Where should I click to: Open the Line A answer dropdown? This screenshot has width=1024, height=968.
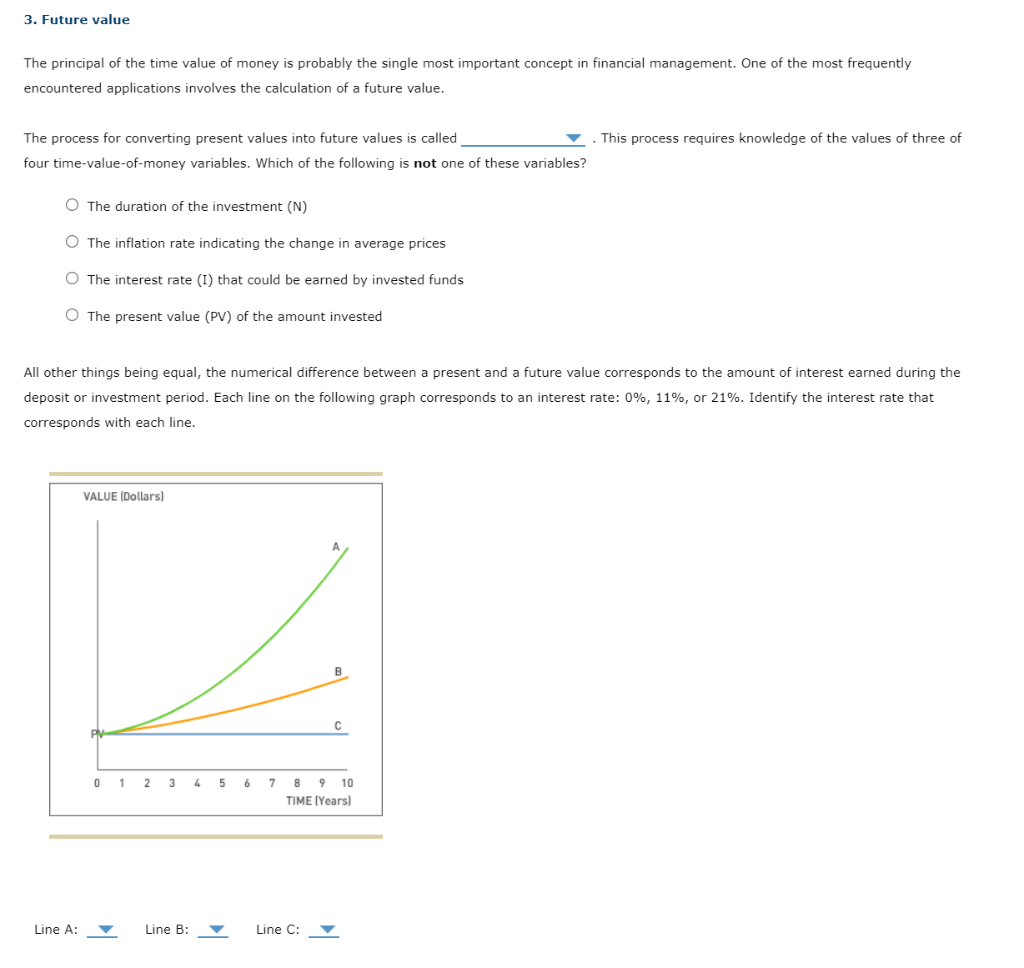(103, 929)
